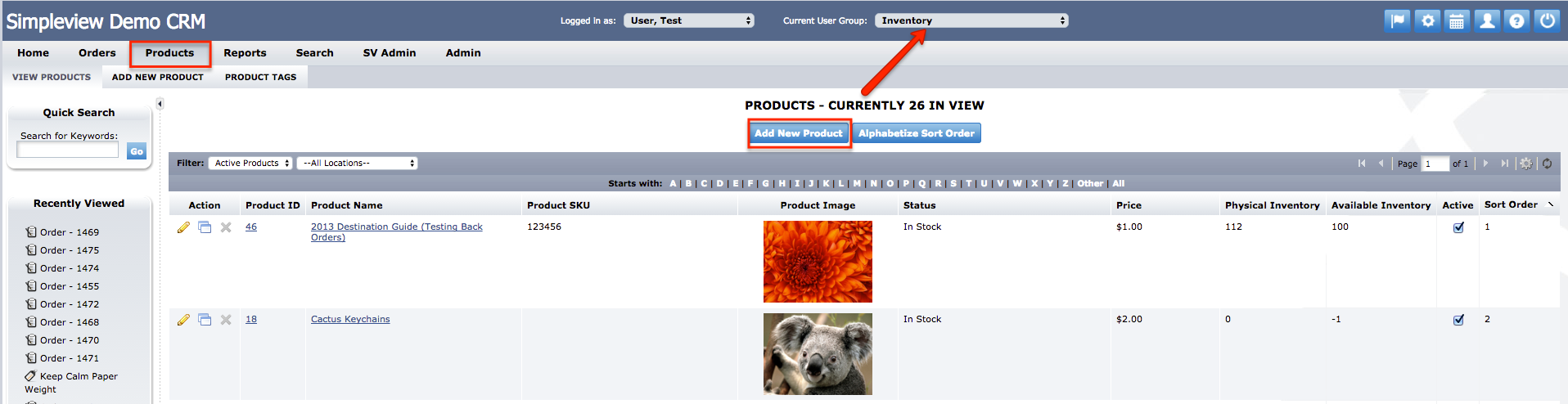Sort by Product Name column header
This screenshot has width=1568, height=404.
(x=347, y=205)
